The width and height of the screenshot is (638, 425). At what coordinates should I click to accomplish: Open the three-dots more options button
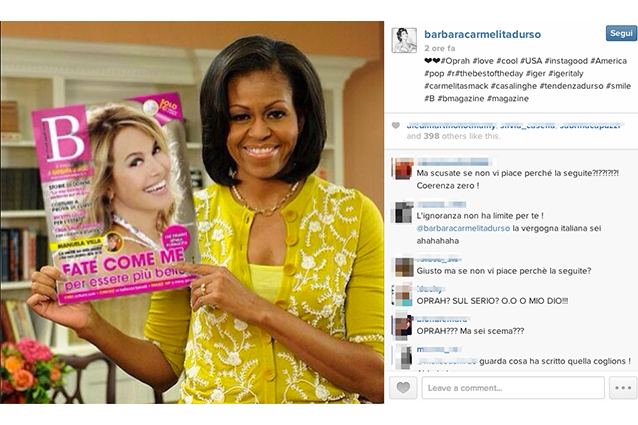[623, 388]
